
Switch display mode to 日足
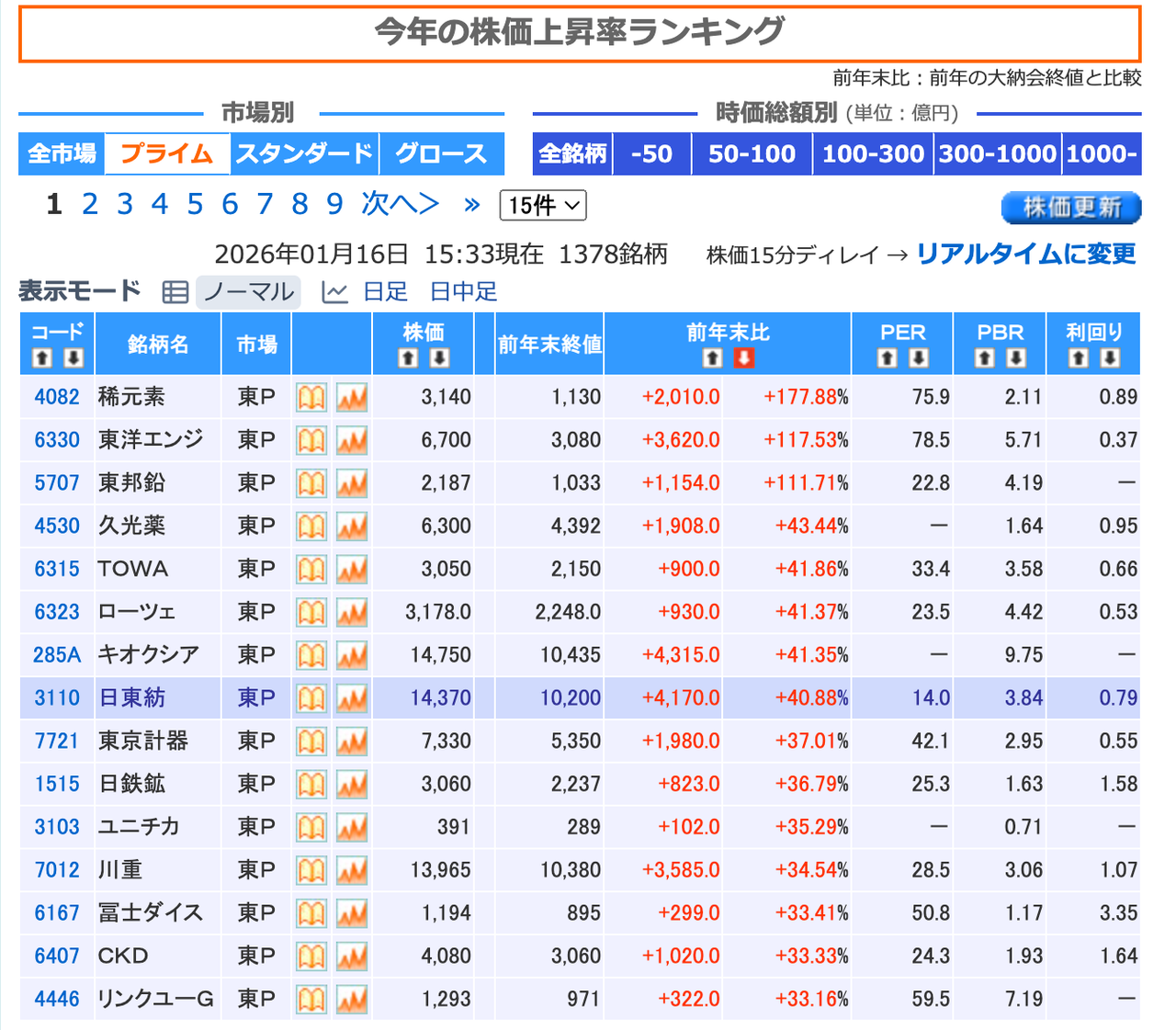click(384, 292)
